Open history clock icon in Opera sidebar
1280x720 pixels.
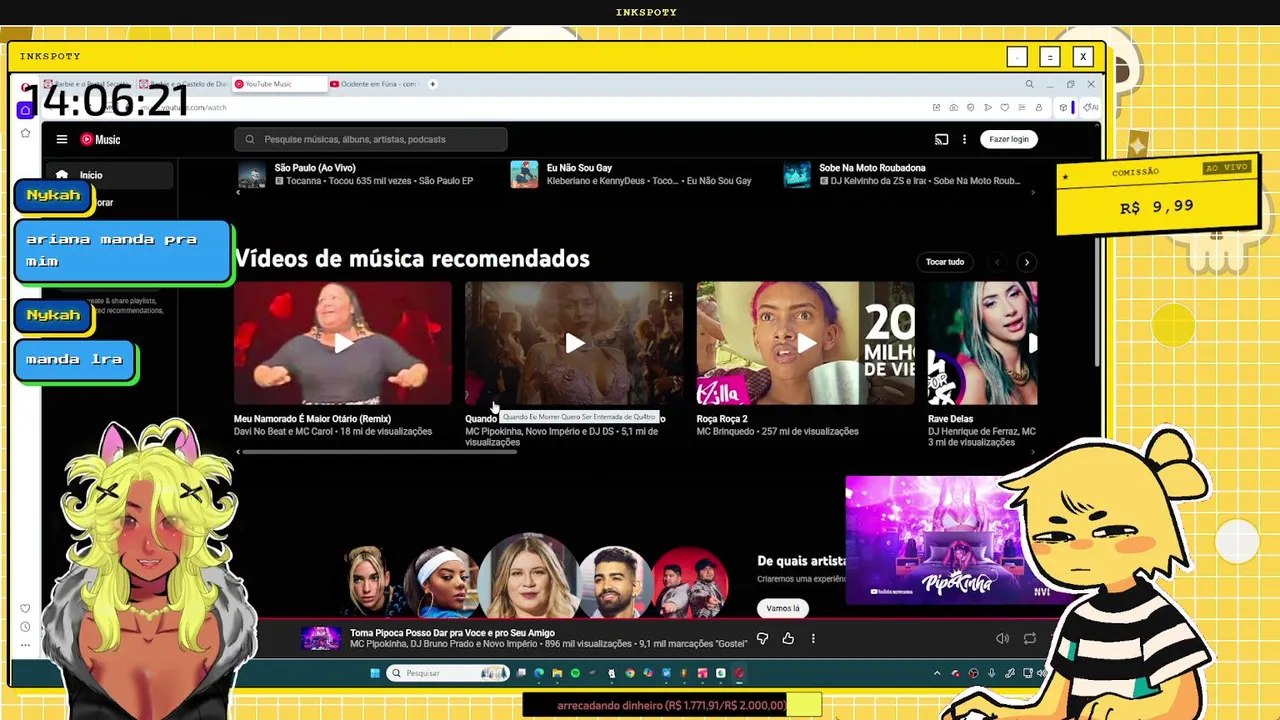tap(25, 627)
